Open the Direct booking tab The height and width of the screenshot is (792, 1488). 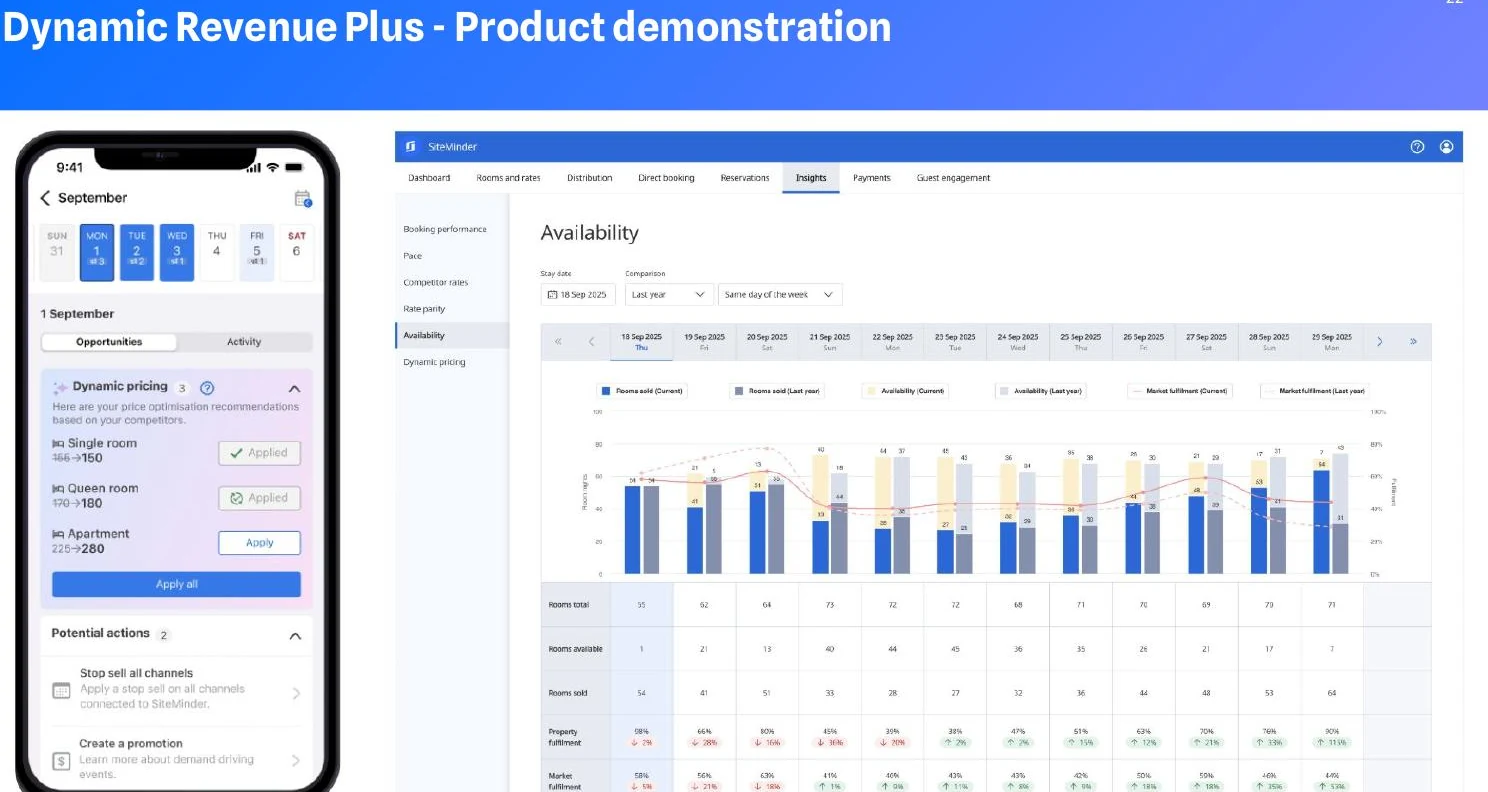(x=666, y=178)
